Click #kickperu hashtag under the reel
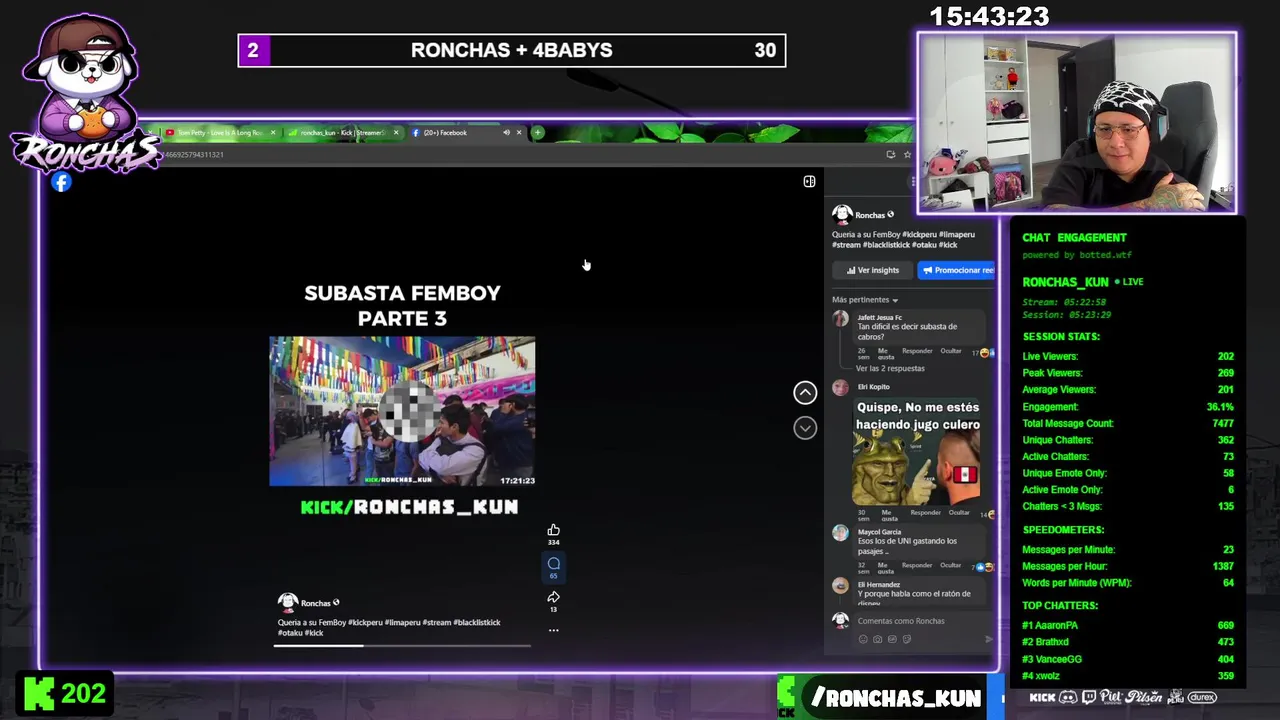 (366, 622)
